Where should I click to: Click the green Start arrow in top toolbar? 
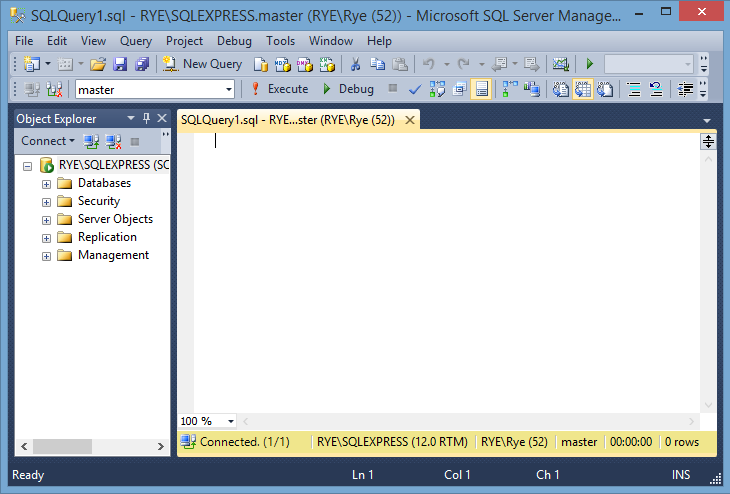pos(590,64)
